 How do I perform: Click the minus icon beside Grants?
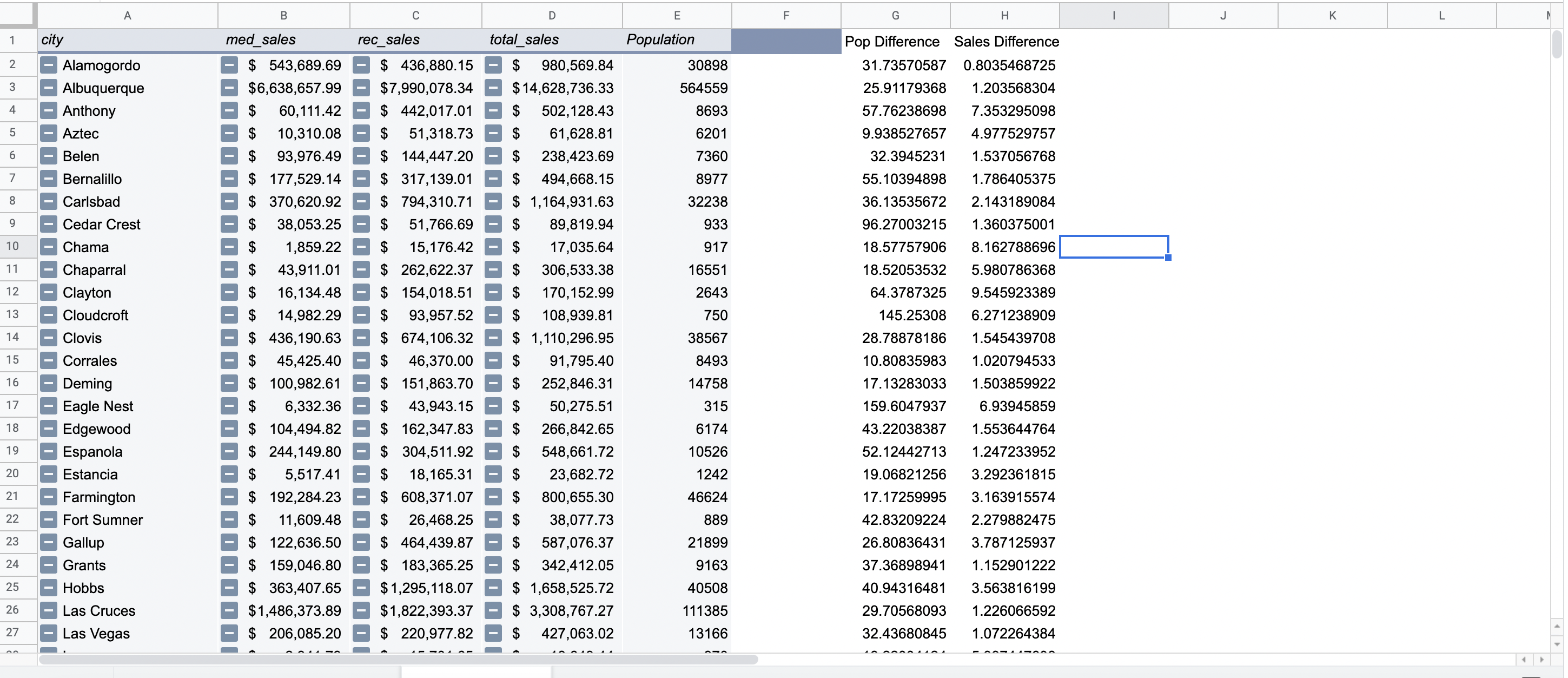(x=49, y=565)
